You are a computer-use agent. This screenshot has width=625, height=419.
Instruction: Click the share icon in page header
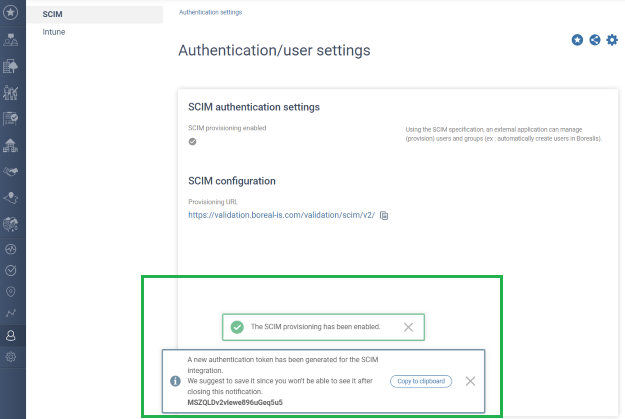point(595,40)
